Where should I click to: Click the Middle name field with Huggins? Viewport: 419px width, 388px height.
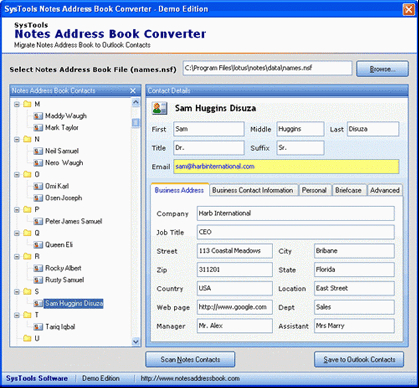coord(300,129)
